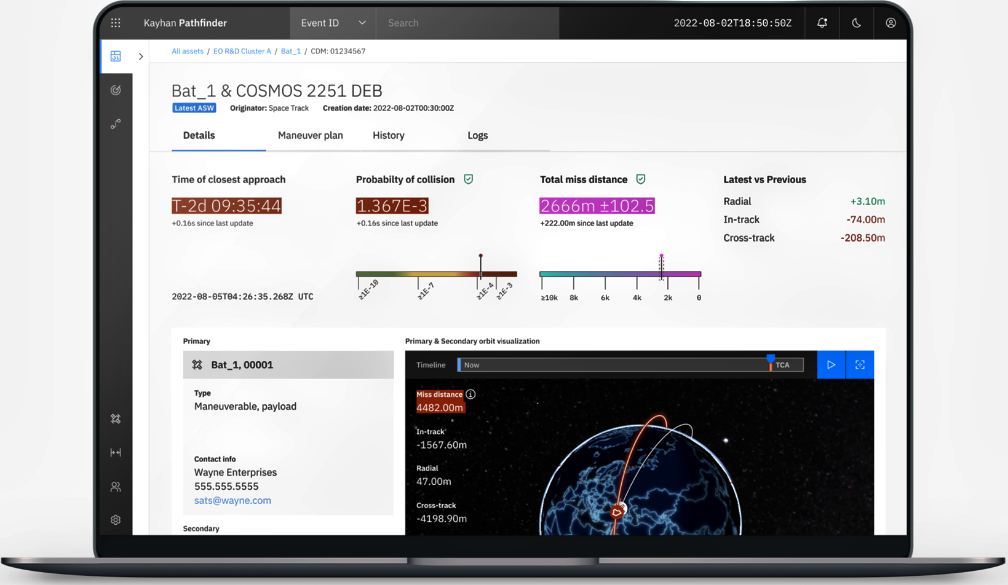
Task: Toggle dark mode with the moon icon
Action: tap(856, 23)
